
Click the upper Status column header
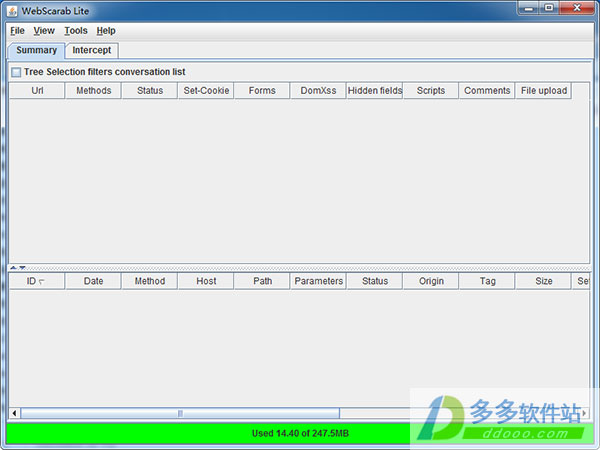pos(150,91)
